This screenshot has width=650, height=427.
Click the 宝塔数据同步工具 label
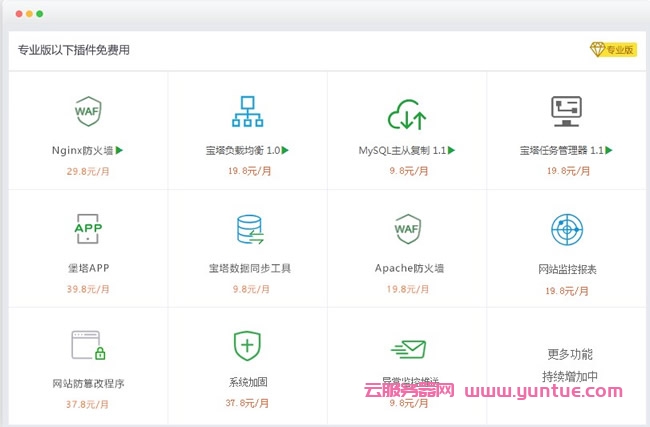pos(248,269)
